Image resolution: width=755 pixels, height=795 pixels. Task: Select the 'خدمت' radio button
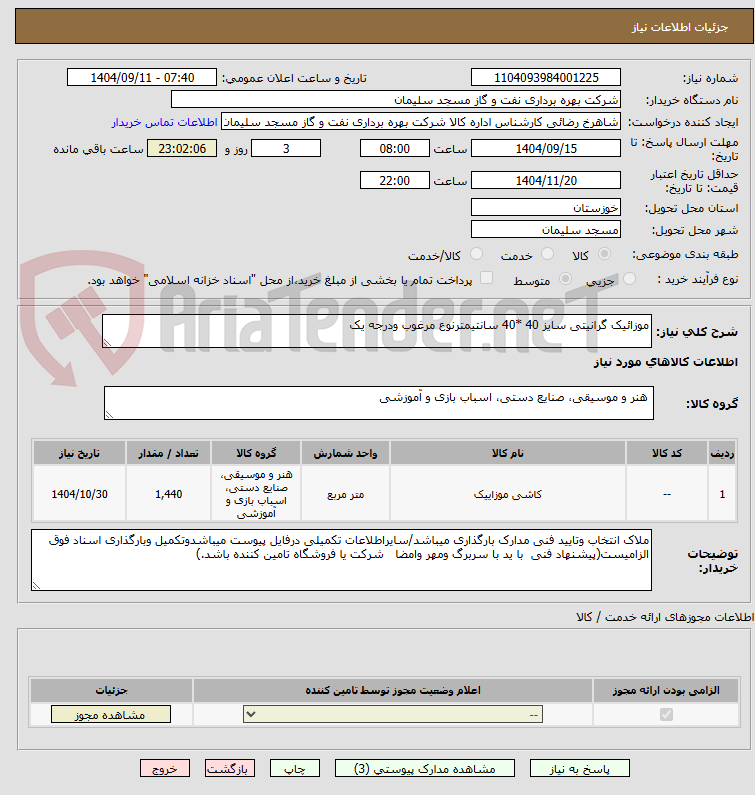coord(547,254)
